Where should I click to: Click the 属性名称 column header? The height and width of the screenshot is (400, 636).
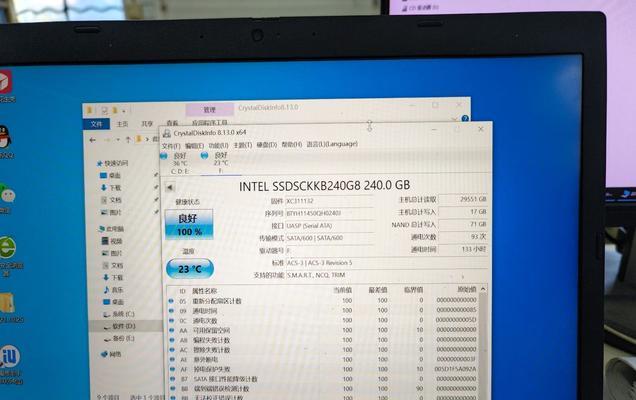pyautogui.click(x=204, y=291)
